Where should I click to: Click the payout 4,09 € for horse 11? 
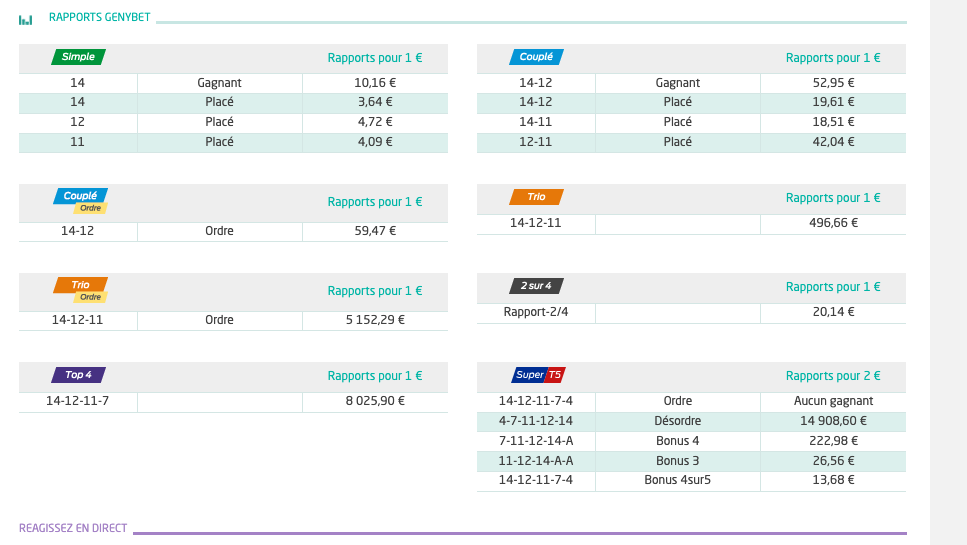click(375, 142)
